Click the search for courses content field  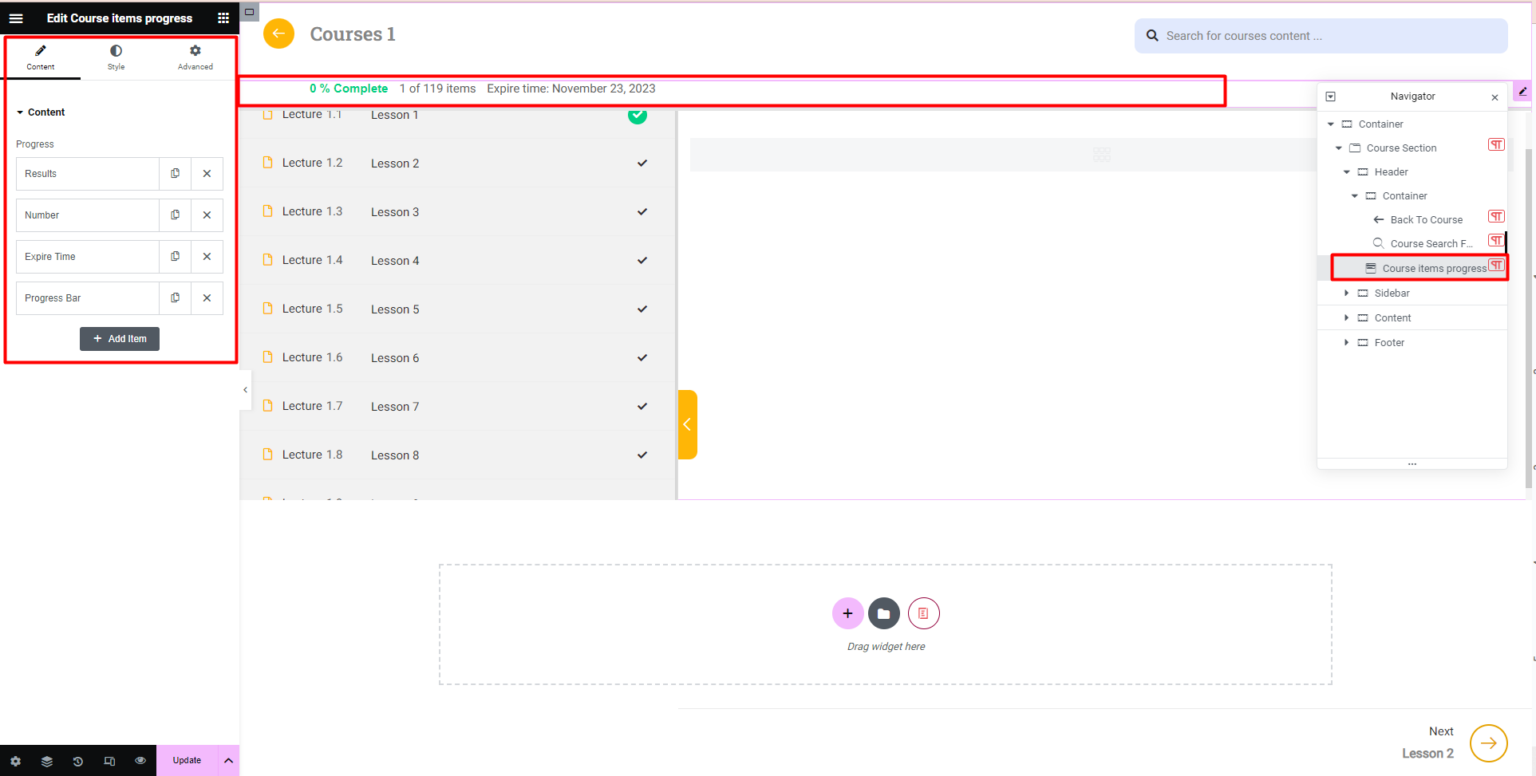tap(1320, 35)
